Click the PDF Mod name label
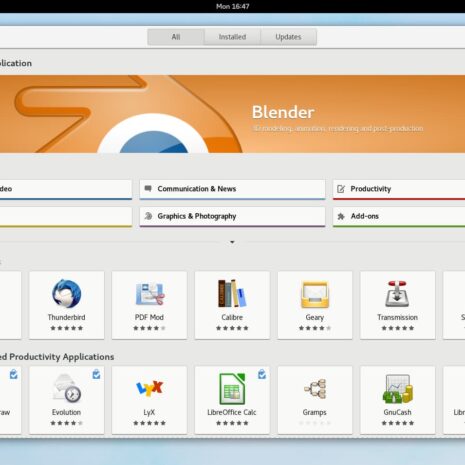This screenshot has height=465, width=465. click(x=149, y=317)
